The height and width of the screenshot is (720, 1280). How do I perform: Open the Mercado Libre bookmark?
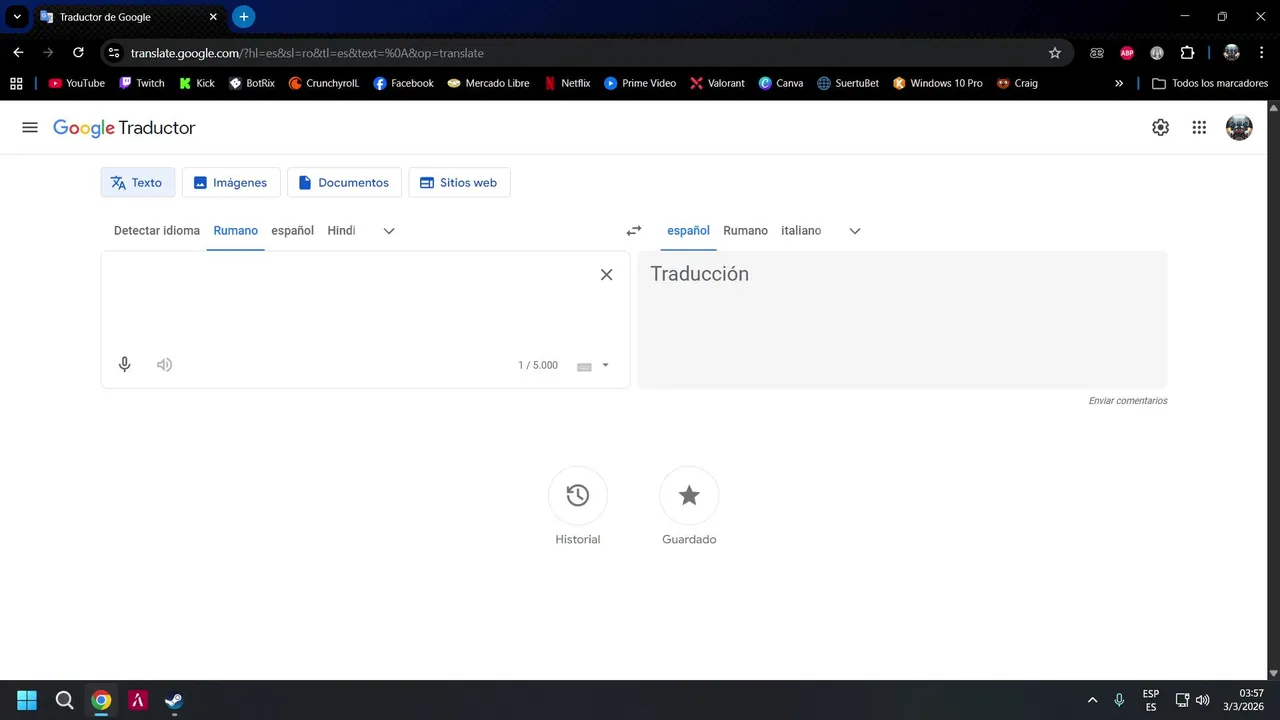click(x=489, y=83)
